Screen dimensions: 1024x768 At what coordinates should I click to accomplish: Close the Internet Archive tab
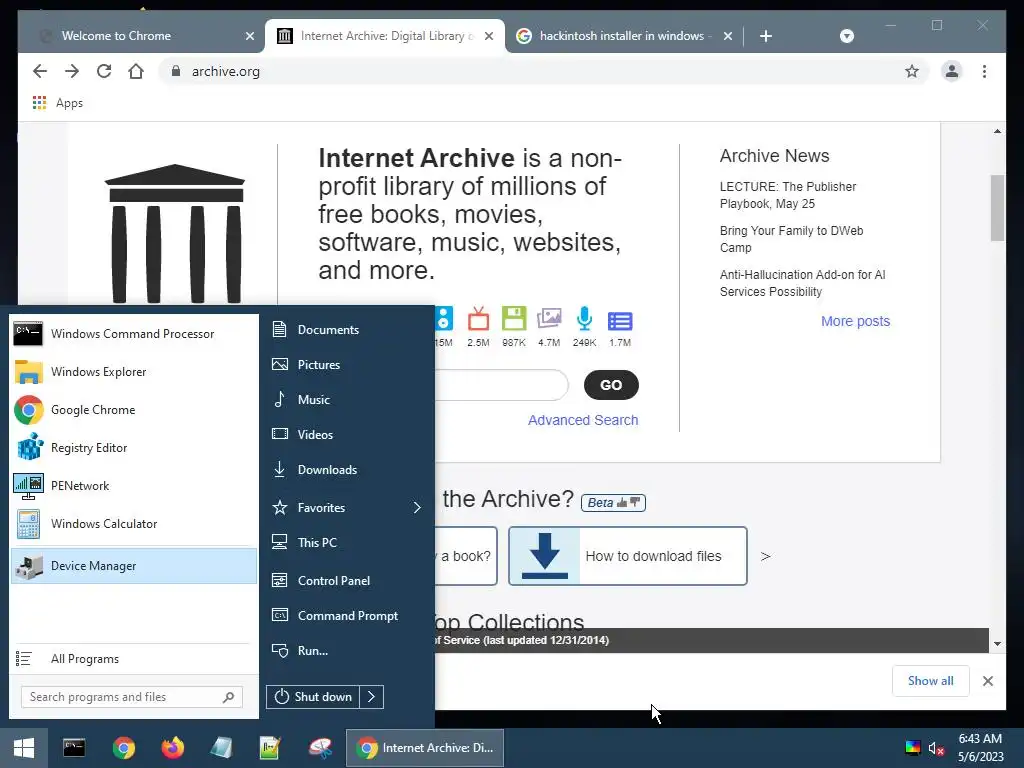pyautogui.click(x=488, y=36)
